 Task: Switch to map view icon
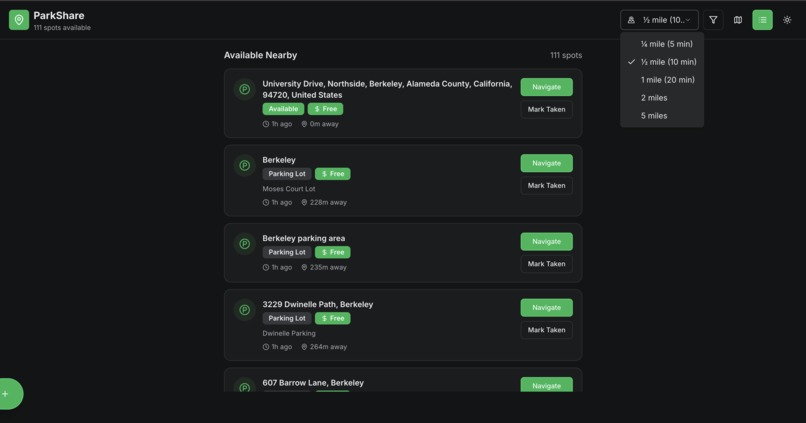click(738, 20)
